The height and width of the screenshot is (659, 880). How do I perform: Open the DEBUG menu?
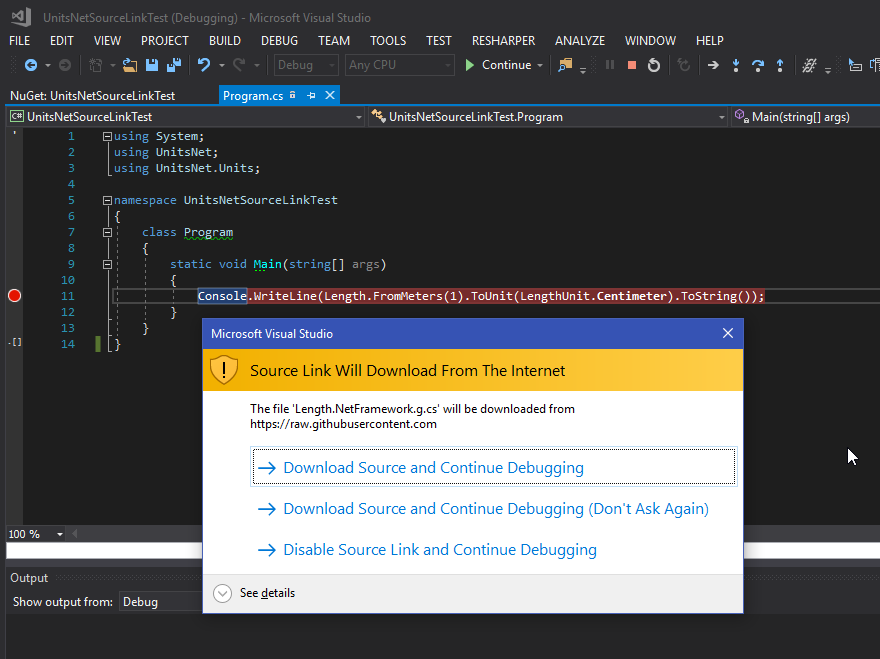pos(279,41)
